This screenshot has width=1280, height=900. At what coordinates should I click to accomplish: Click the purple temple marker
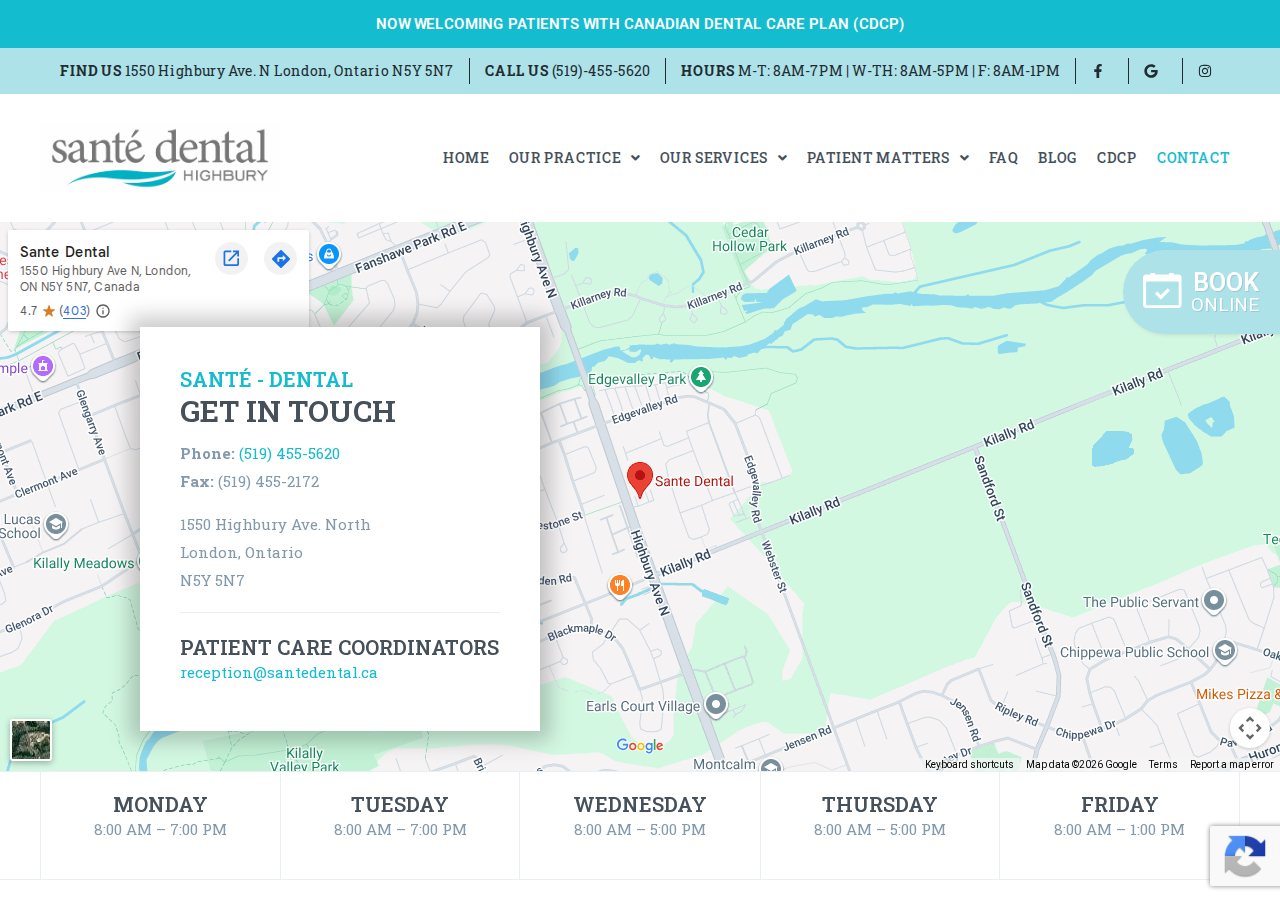tap(42, 366)
